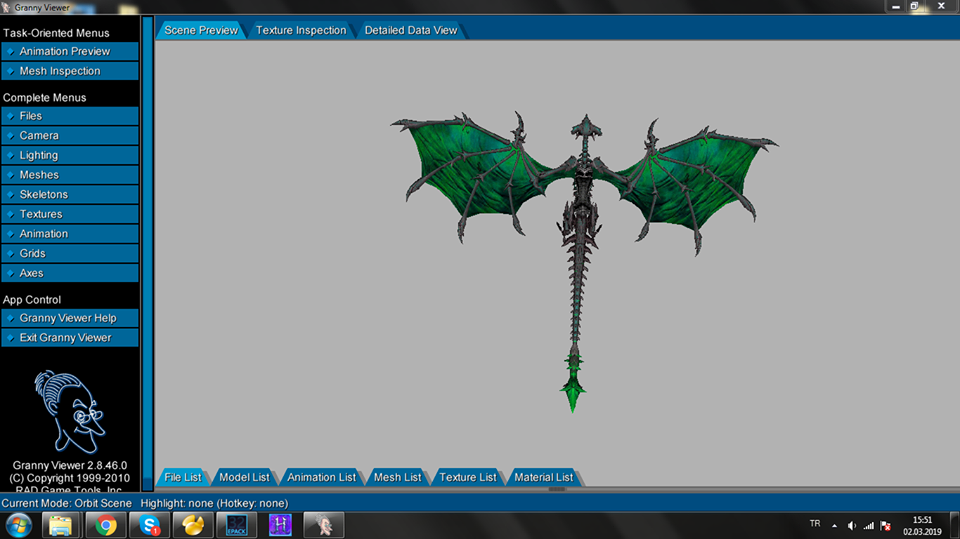Click the network signal tray icon
Screen dimensions: 960x539
pos(869,526)
